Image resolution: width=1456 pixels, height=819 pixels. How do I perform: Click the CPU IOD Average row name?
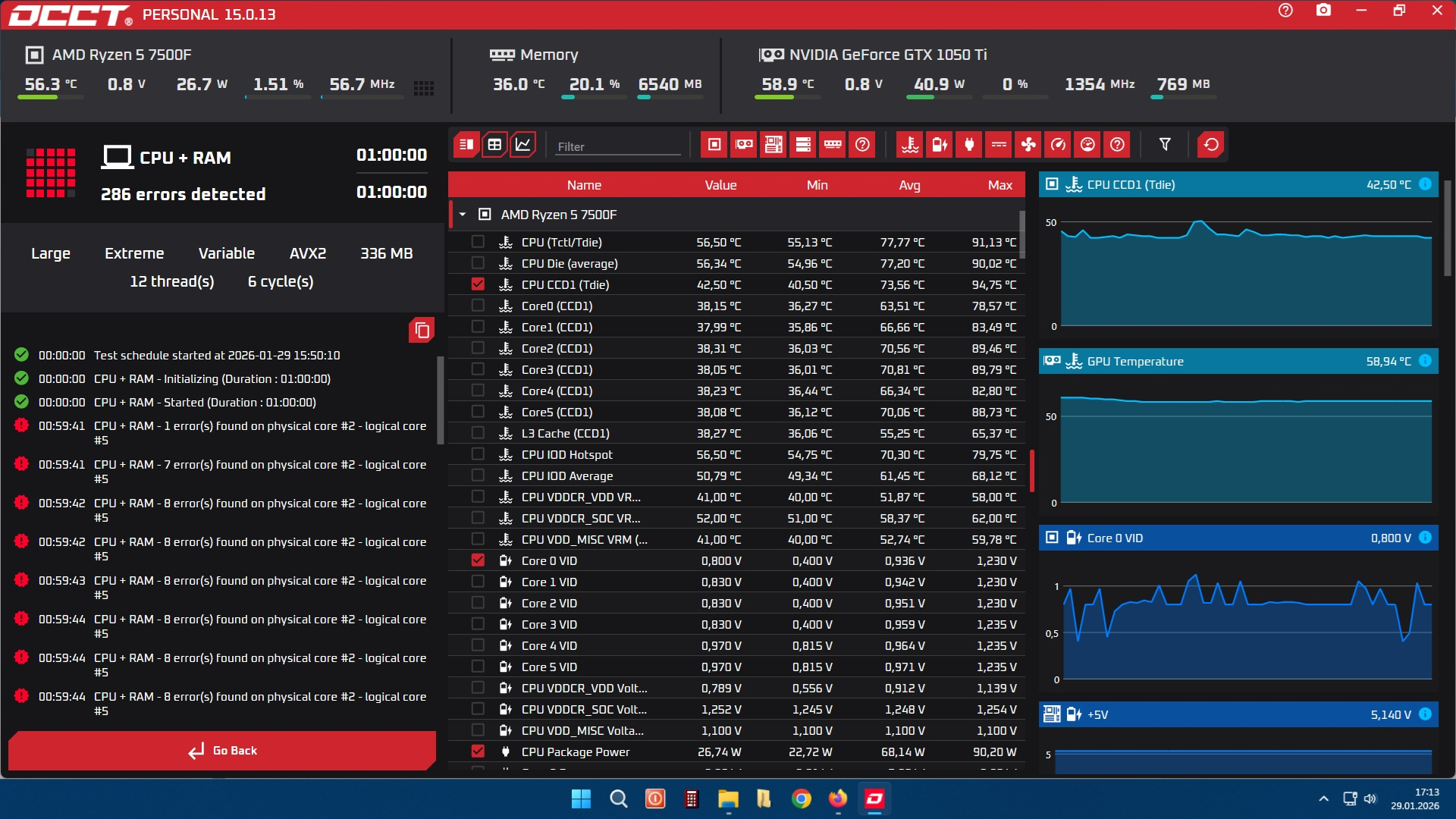(x=567, y=475)
